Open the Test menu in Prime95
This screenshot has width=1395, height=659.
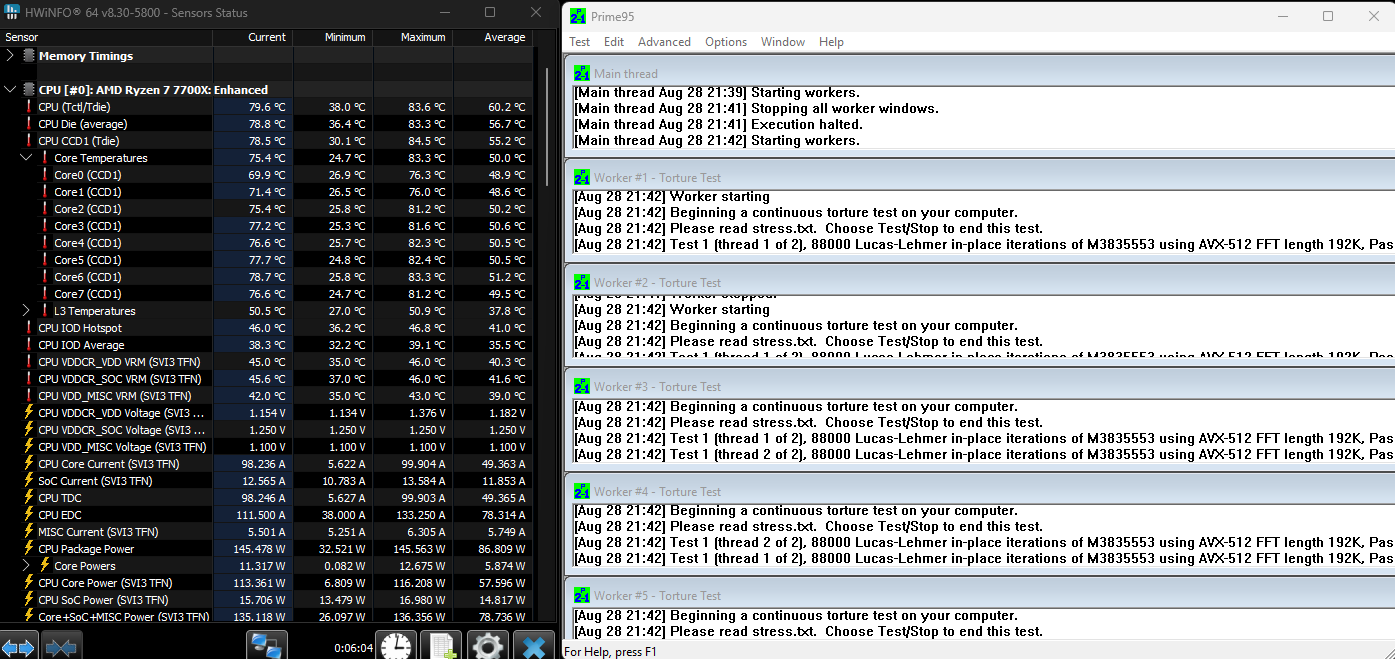pyautogui.click(x=580, y=42)
